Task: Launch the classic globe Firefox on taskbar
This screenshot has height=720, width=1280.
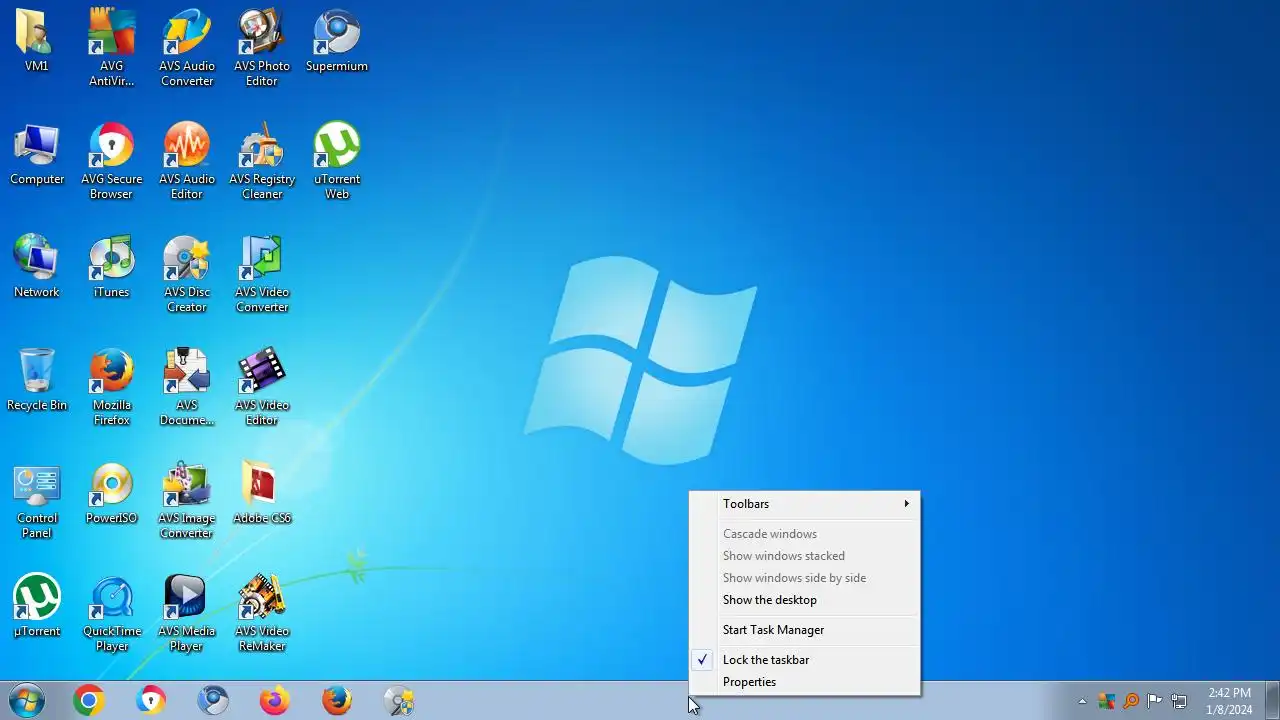Action: 337,701
